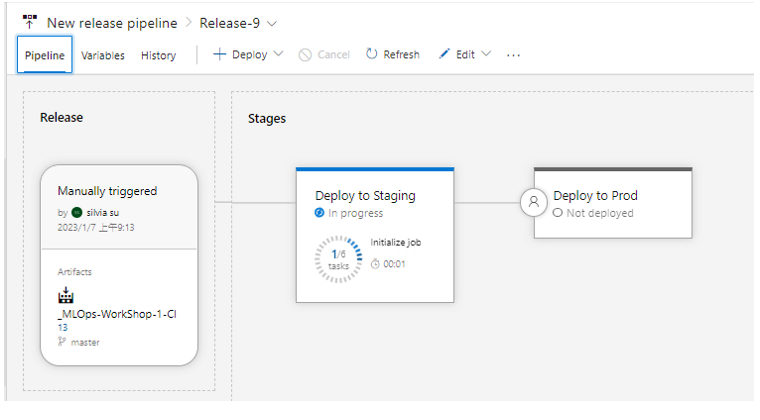
Task: Click the build artifact icon
Action: tap(67, 297)
